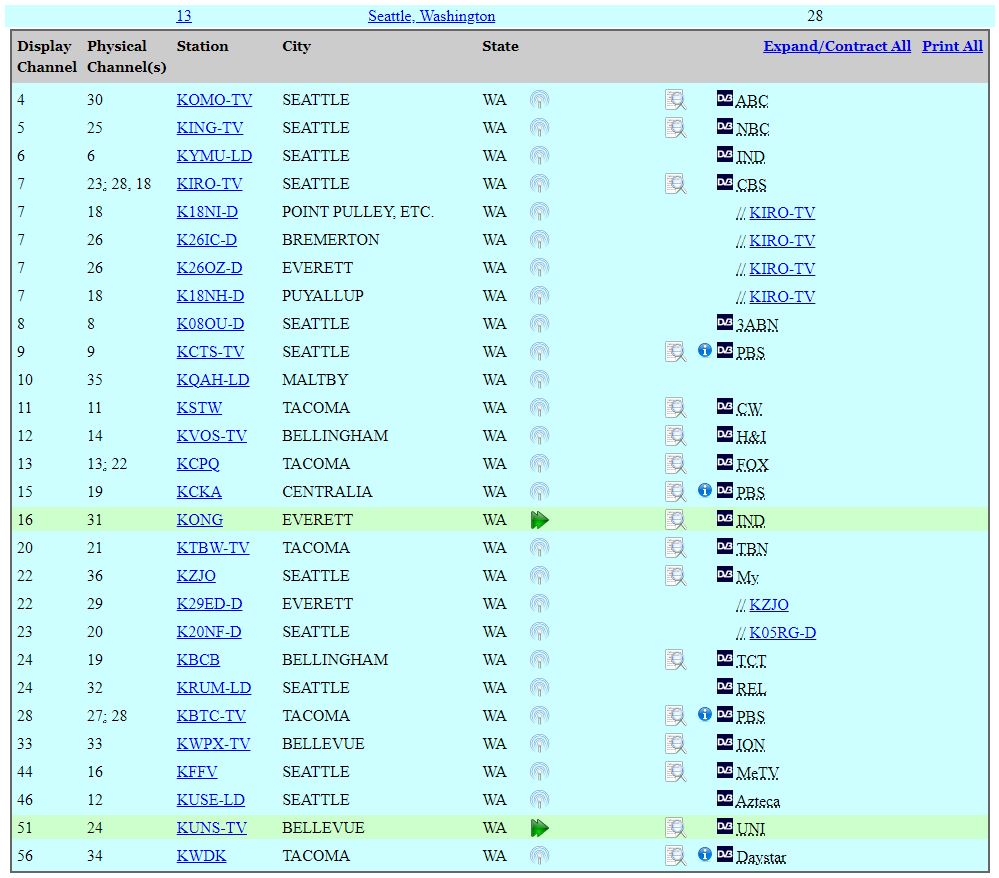Click the green arrow icon in the KONG row
999x878 pixels.
pyautogui.click(x=540, y=520)
